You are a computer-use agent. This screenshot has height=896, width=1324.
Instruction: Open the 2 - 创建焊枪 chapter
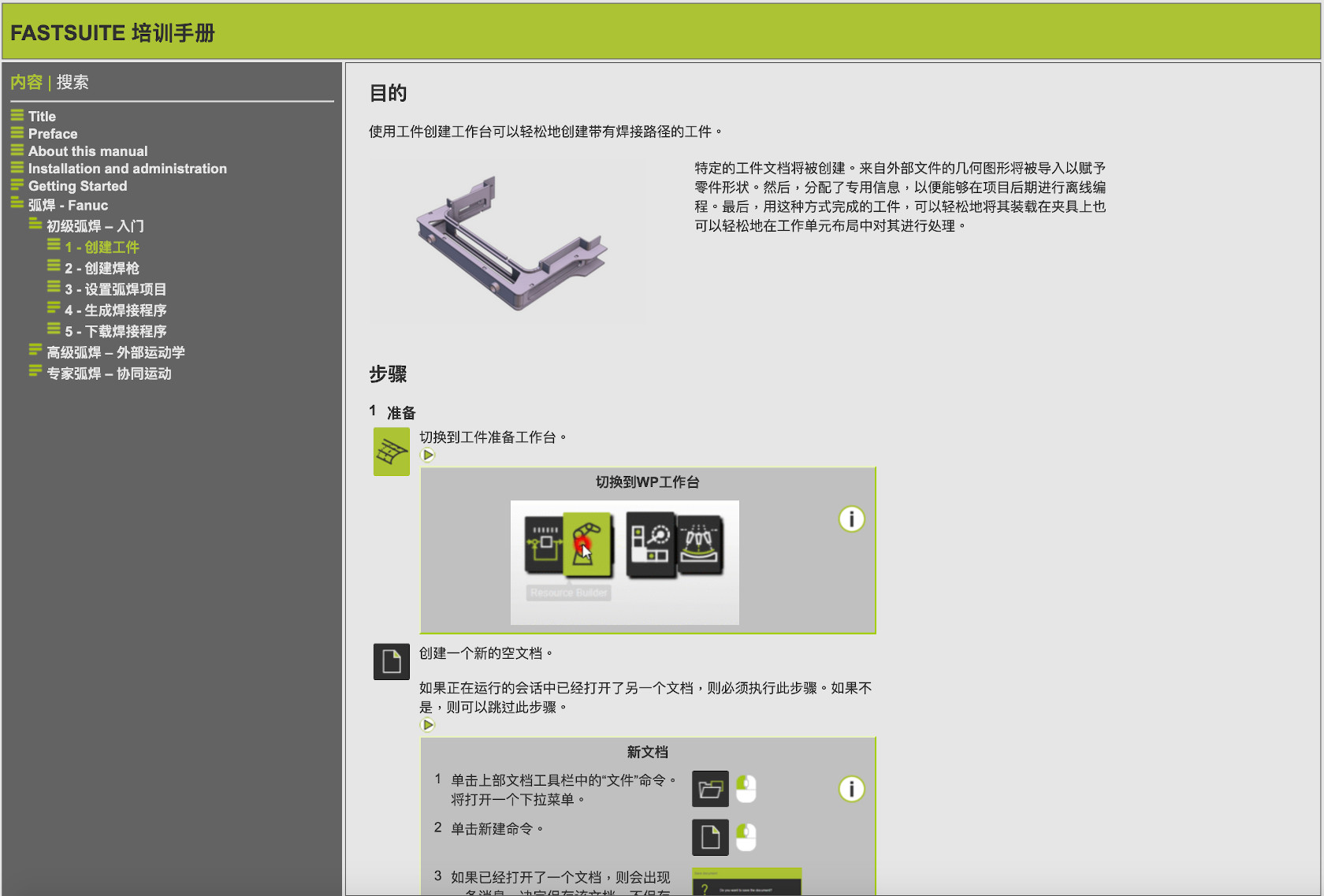[103, 268]
